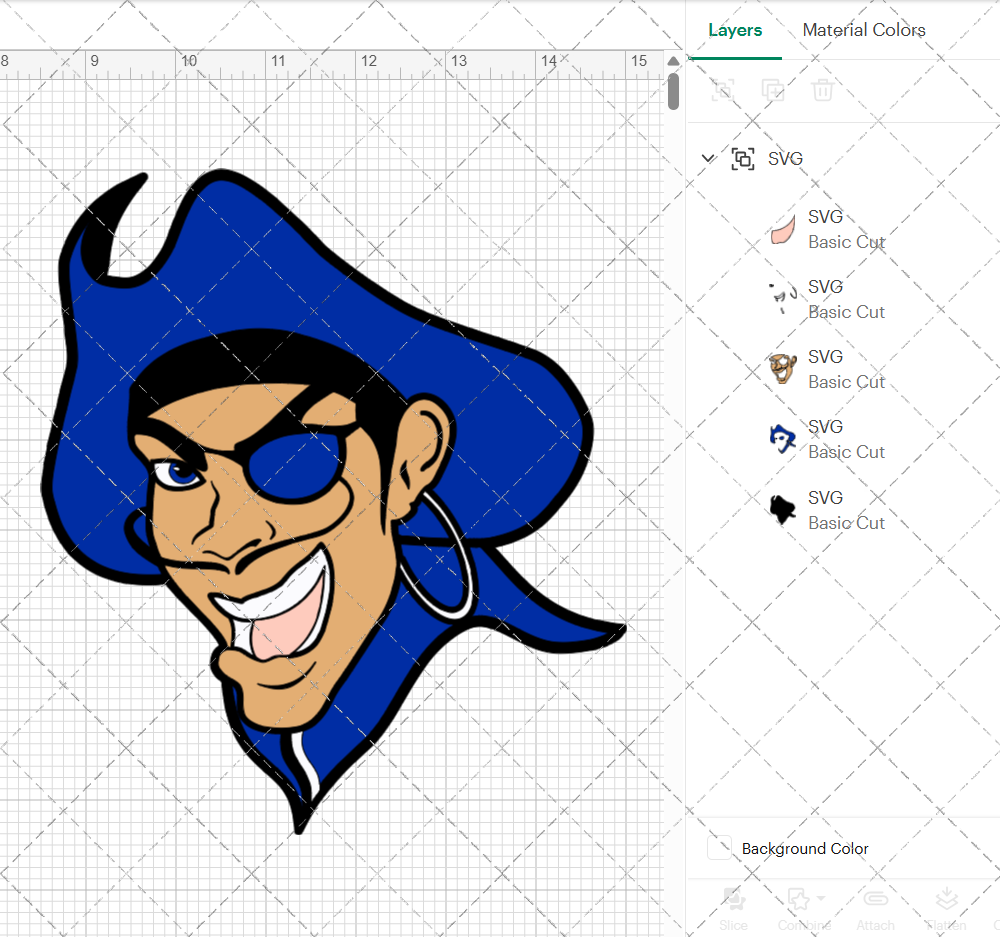Select the blue hat SVG layer thumbnail
Image resolution: width=1000 pixels, height=937 pixels.
click(x=783, y=439)
